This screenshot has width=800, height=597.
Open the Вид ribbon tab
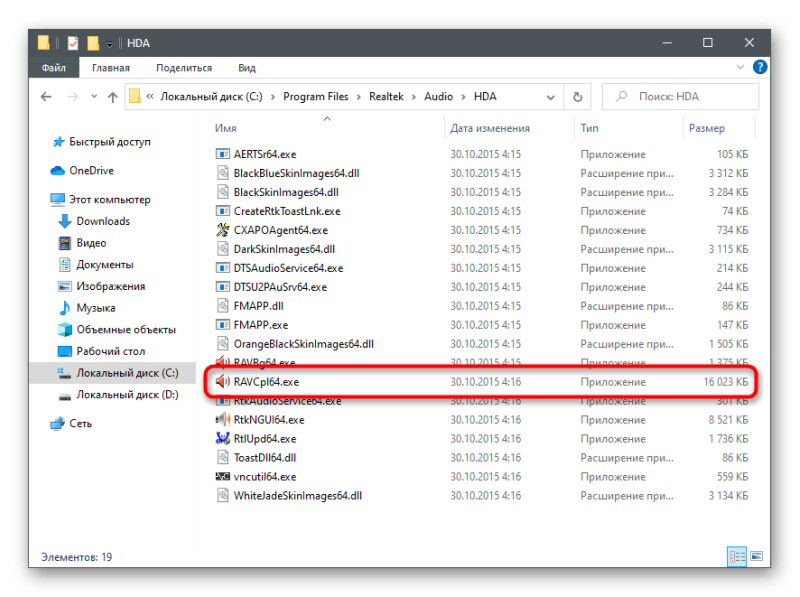tap(247, 68)
